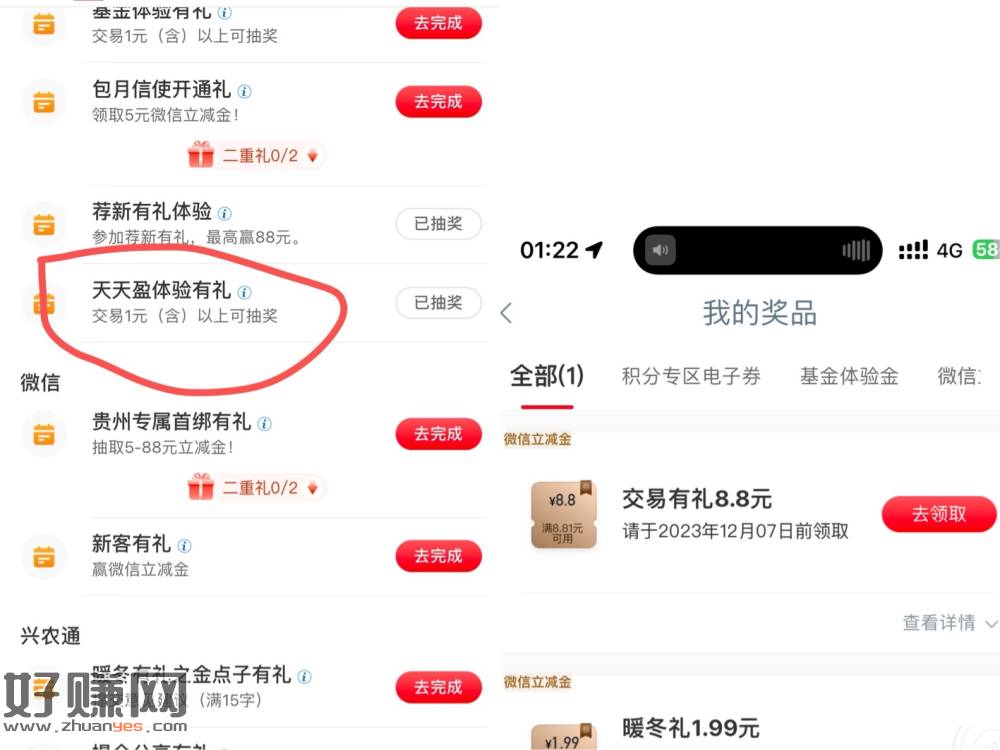
Task: Tap ¥8.8 coupon thumbnail
Action: coord(564,514)
